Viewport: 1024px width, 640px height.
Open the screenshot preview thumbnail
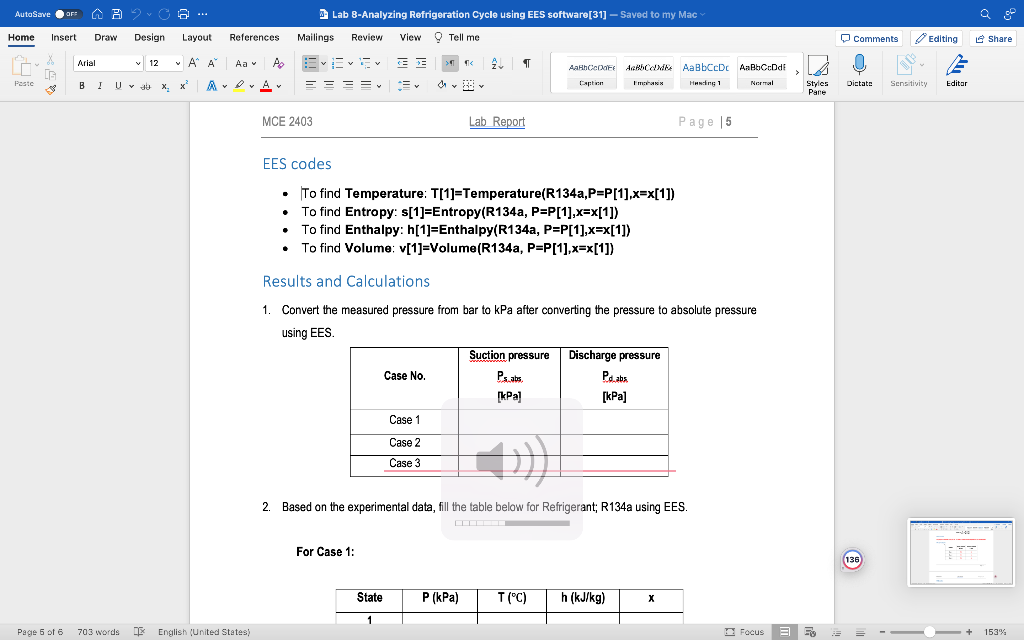[x=961, y=552]
